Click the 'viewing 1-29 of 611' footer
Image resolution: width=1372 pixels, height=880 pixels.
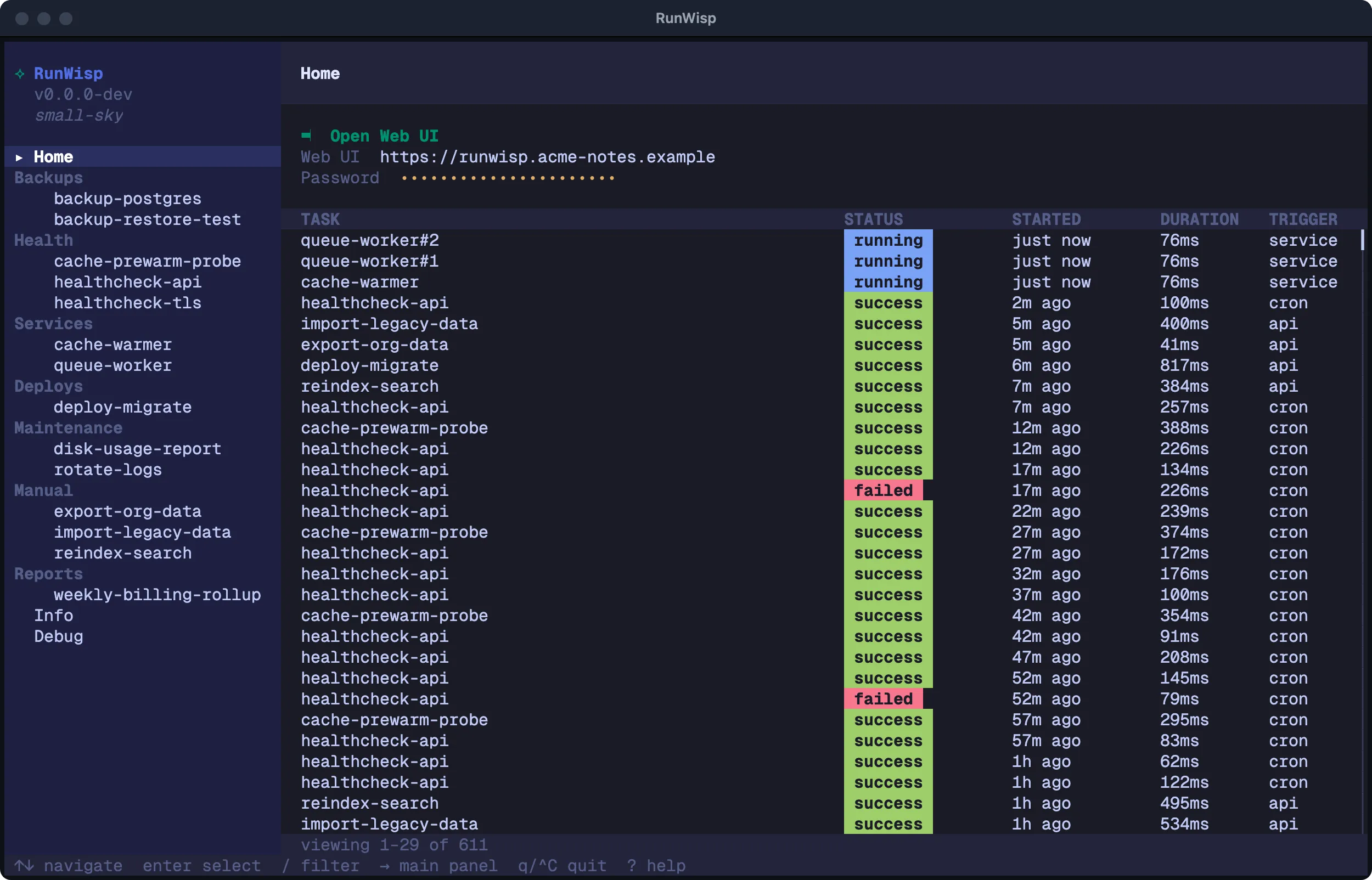coord(394,845)
